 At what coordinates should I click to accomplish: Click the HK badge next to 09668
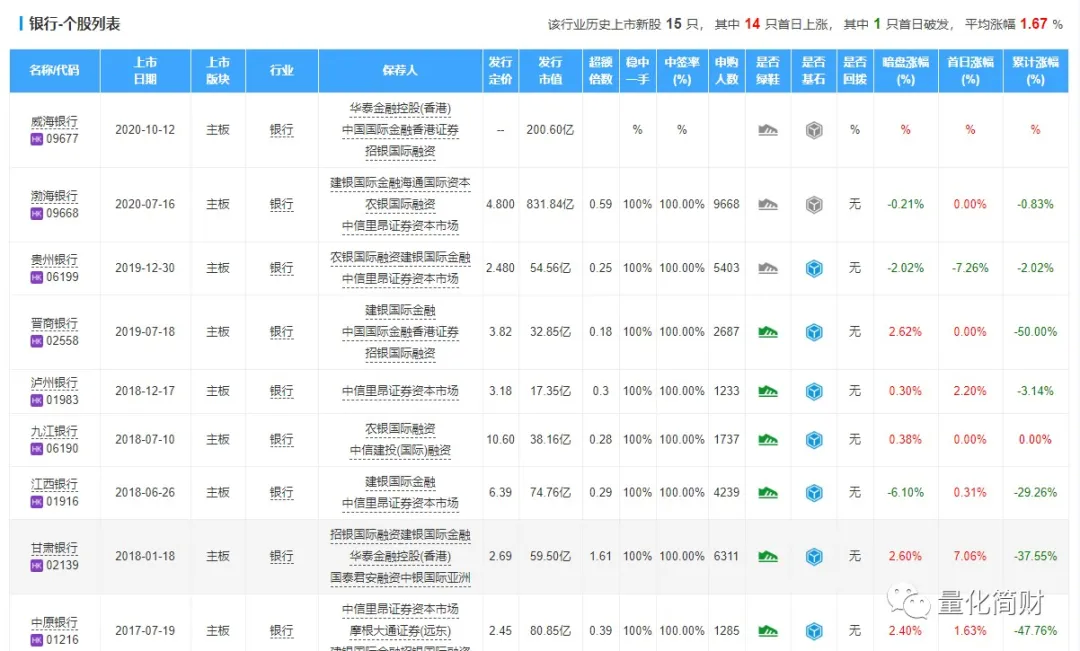point(37,214)
